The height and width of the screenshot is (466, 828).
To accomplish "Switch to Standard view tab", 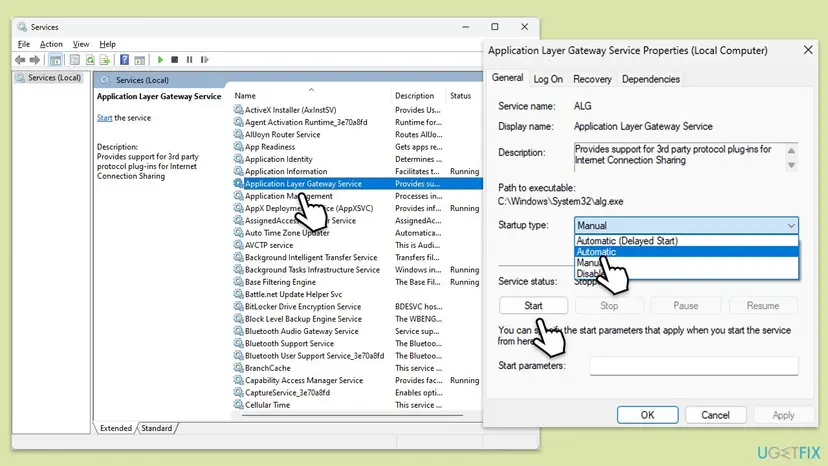I will 157,428.
